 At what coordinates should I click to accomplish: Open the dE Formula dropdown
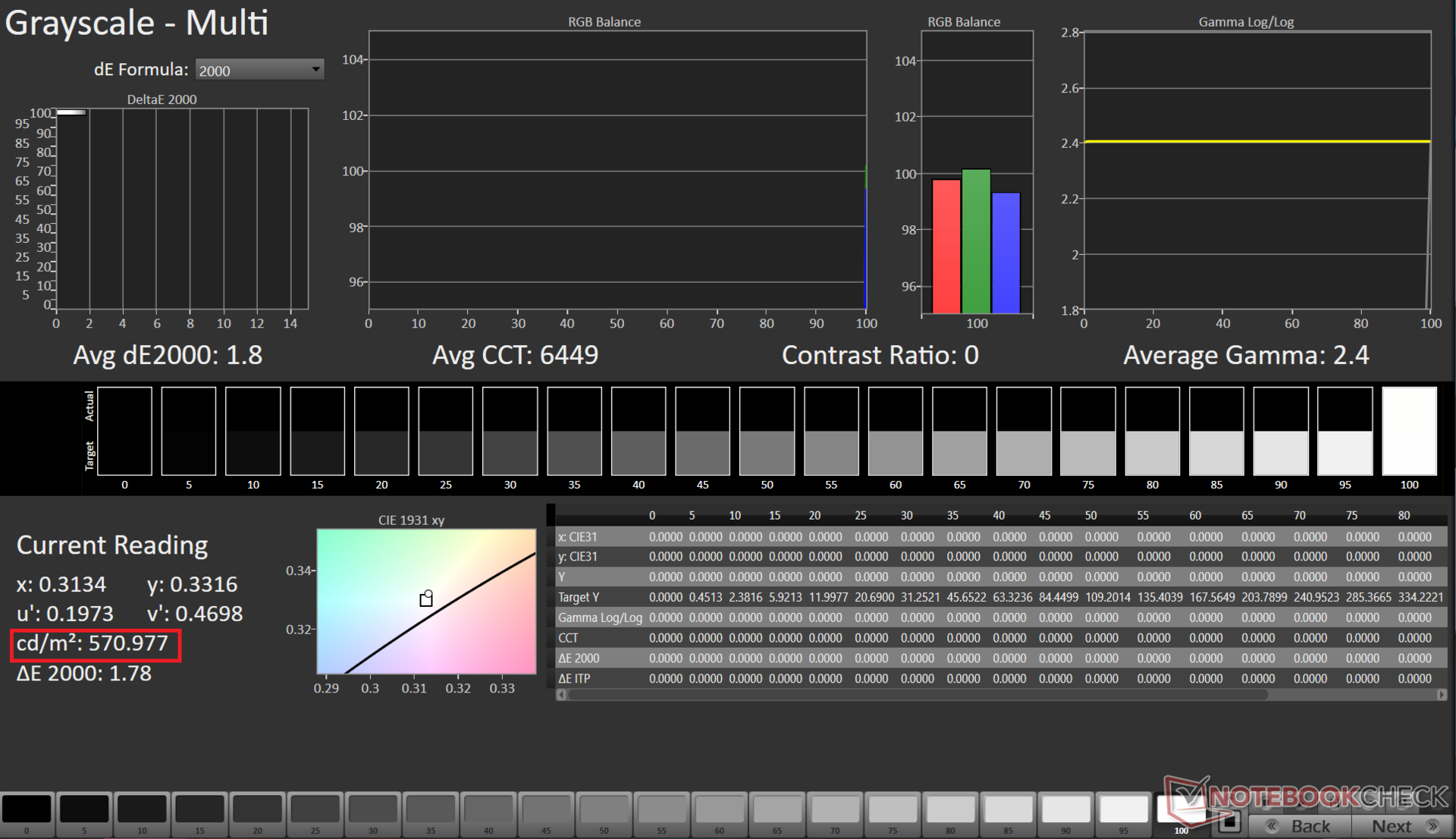[x=259, y=70]
